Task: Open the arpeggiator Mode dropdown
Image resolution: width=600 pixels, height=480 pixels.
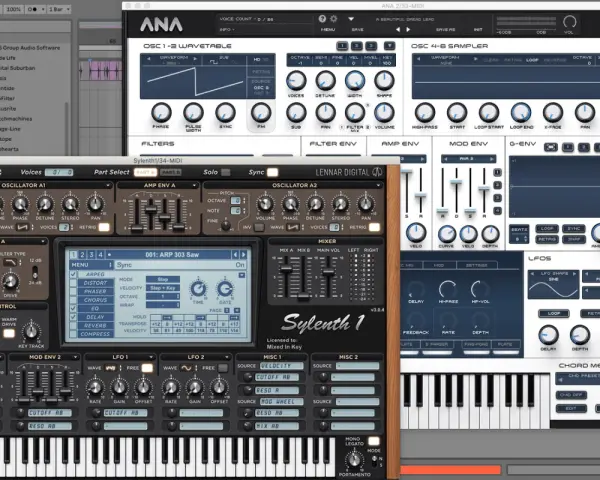Action: pyautogui.click(x=163, y=279)
